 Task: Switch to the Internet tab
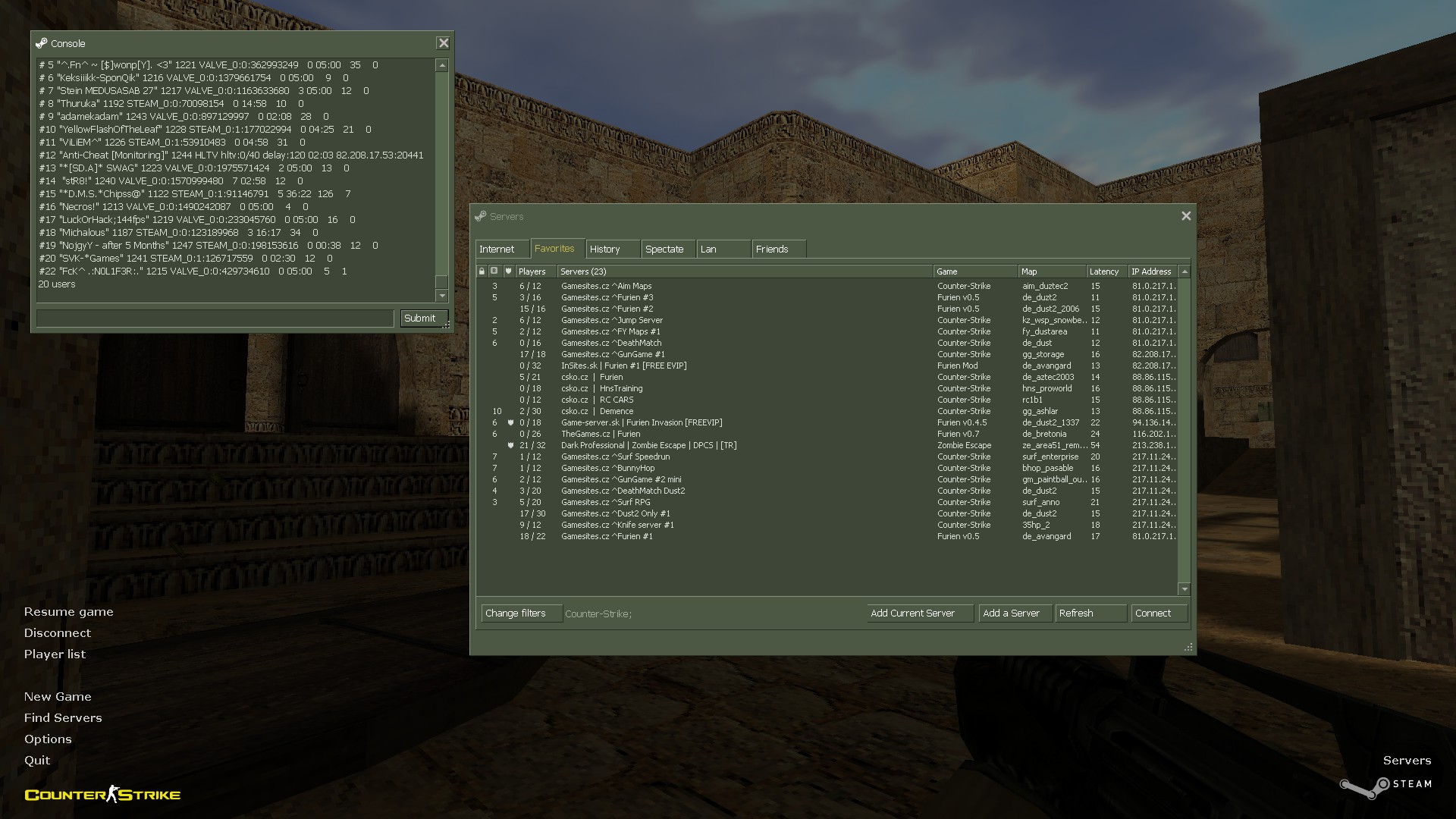502,249
